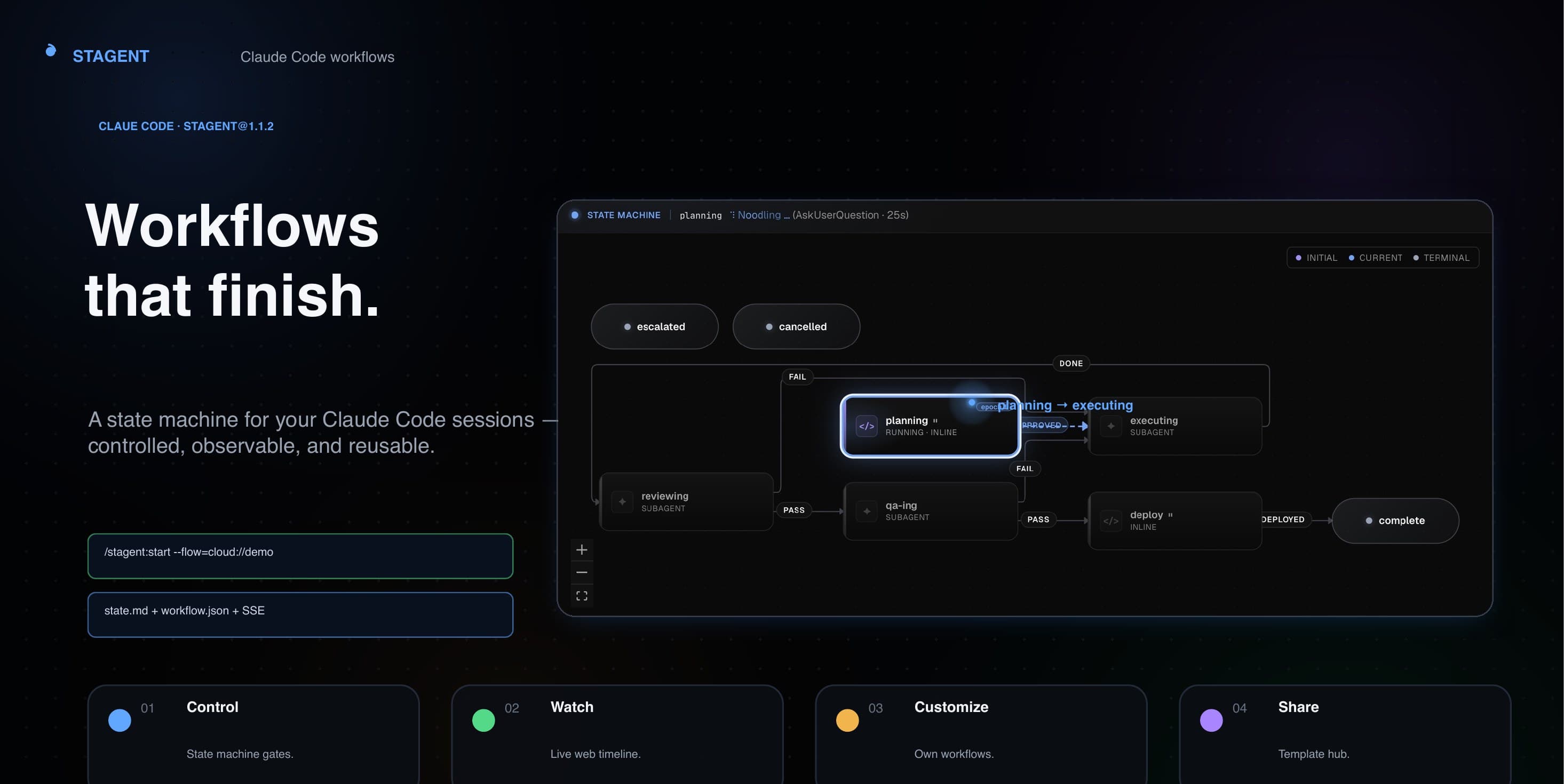Click the APPROVED transition label
Image resolution: width=1564 pixels, height=784 pixels.
(x=1043, y=426)
